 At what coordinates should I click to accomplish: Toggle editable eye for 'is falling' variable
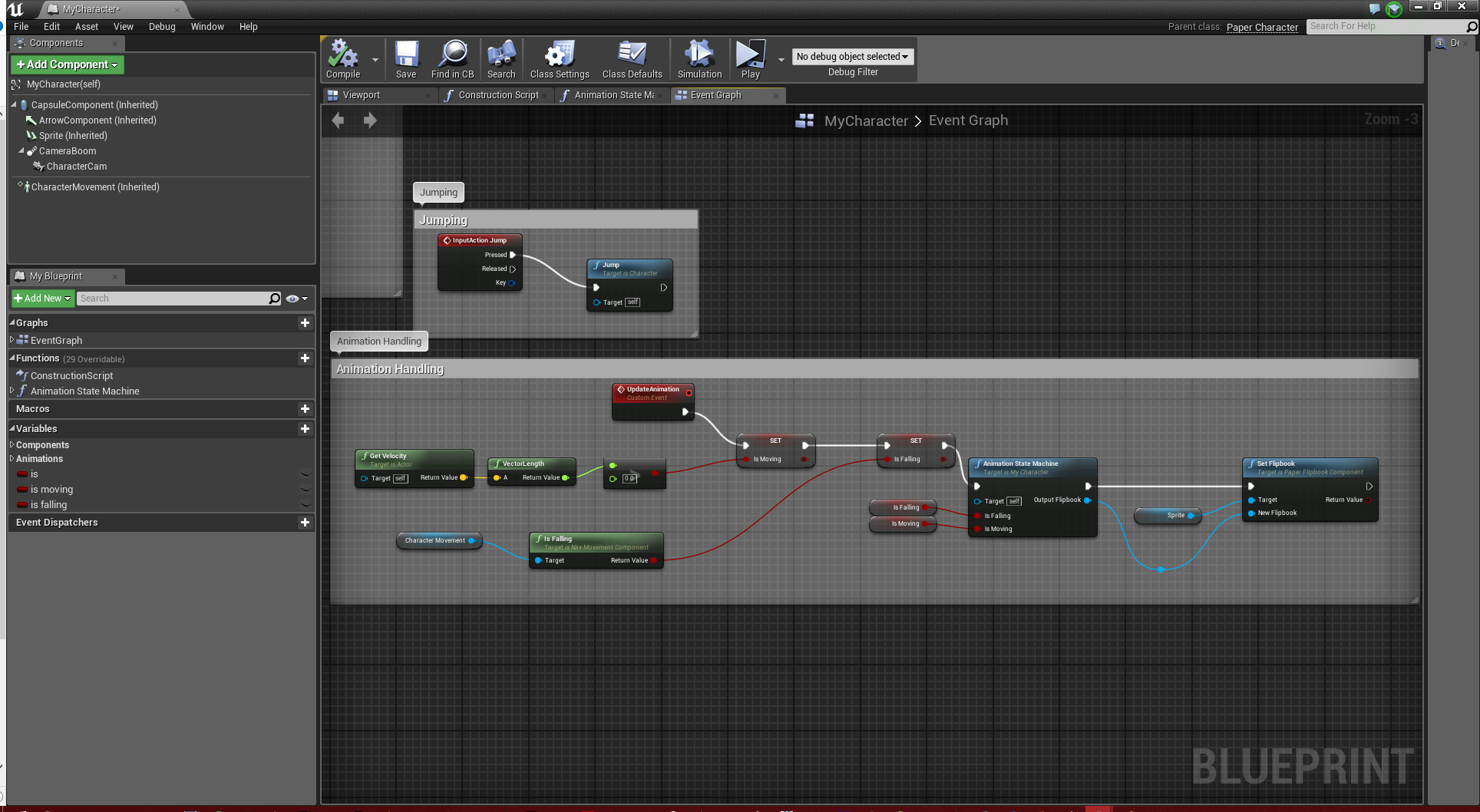pos(306,505)
